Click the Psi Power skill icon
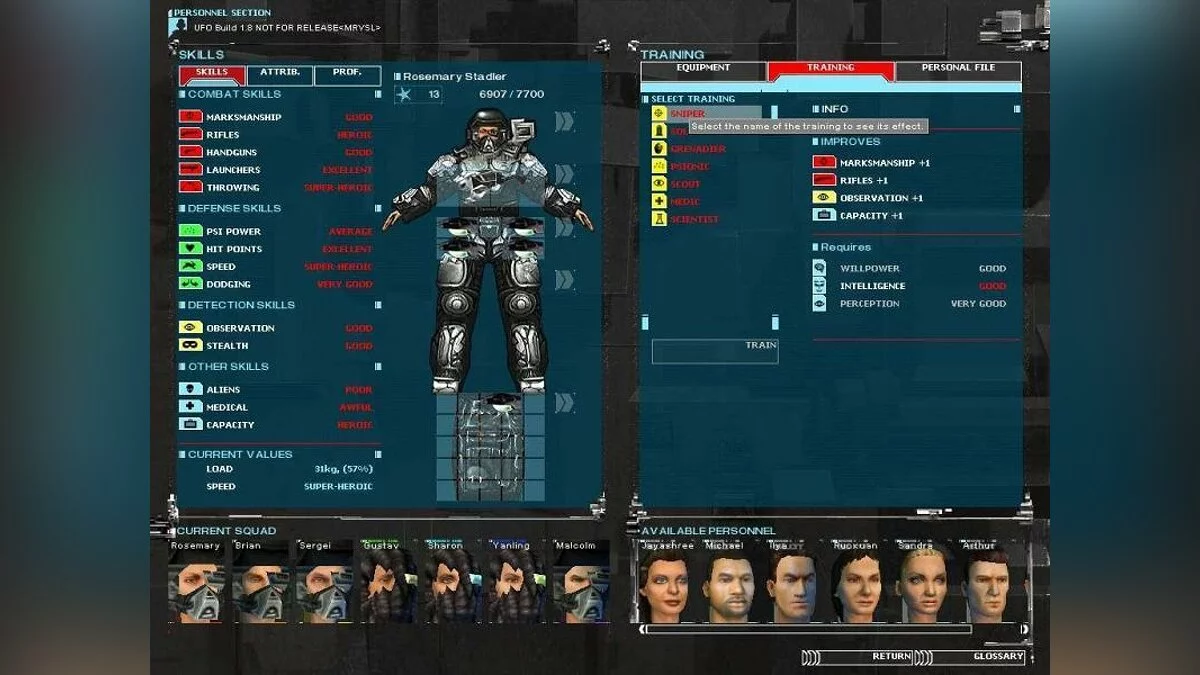Screen dimensions: 1200x675 coord(190,231)
